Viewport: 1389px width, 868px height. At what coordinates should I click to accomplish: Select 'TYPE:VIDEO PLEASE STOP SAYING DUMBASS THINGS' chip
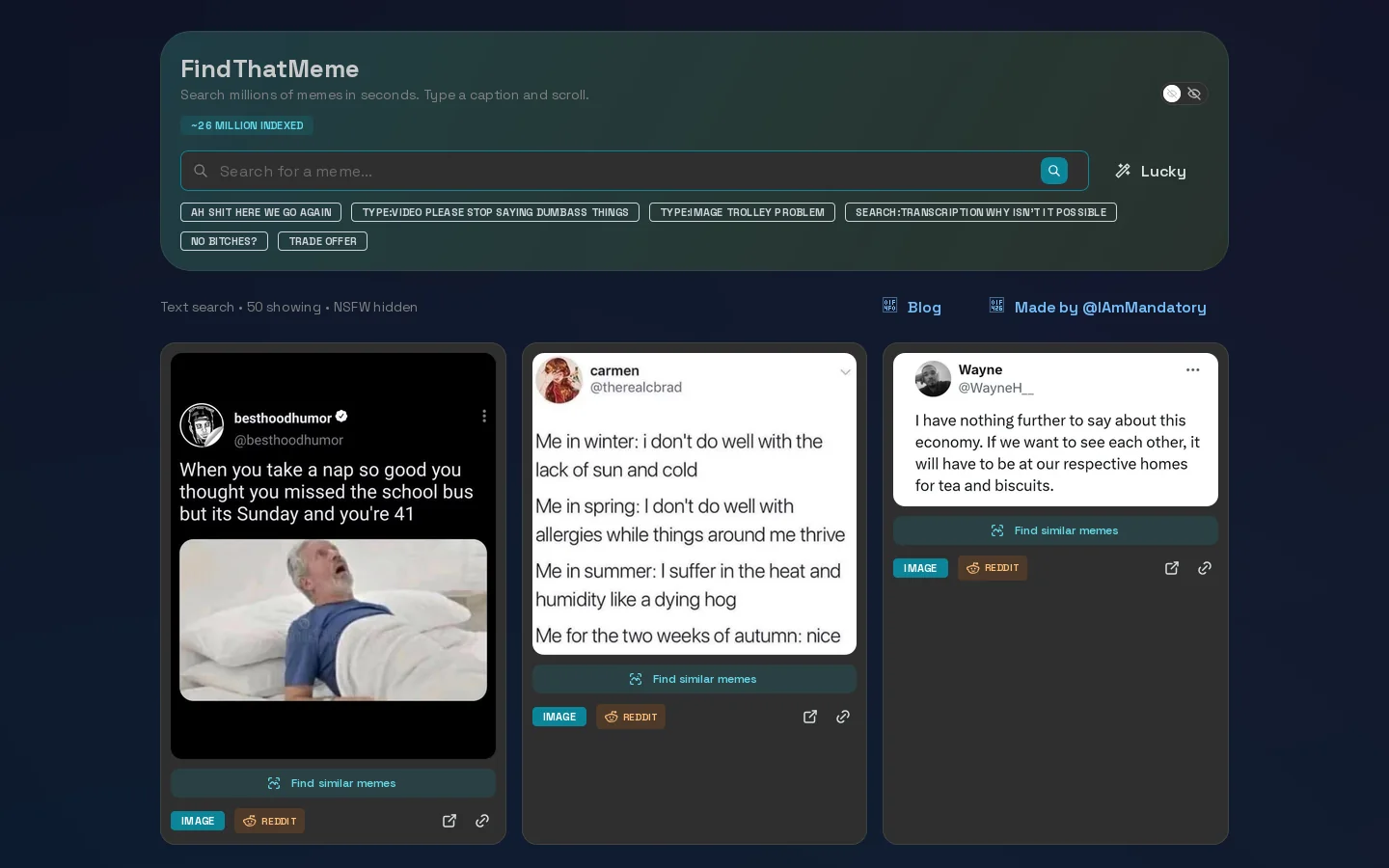point(495,212)
